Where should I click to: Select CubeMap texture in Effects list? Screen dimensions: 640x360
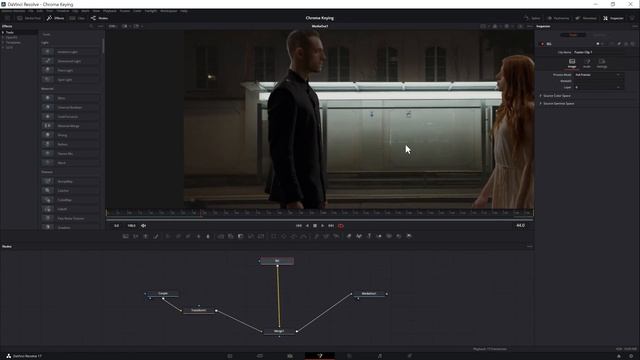click(71, 200)
